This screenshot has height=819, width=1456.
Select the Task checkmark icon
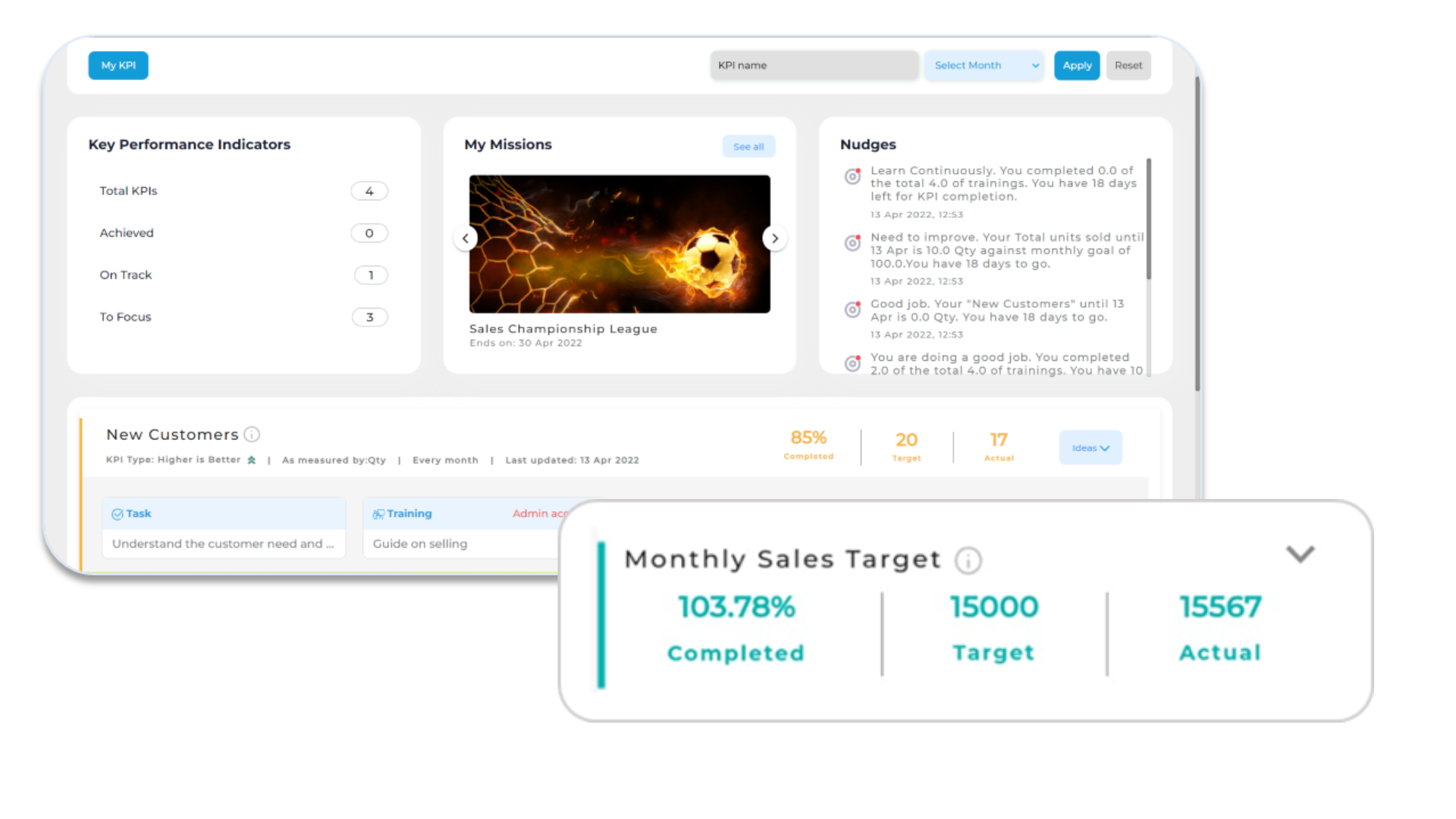click(x=118, y=513)
